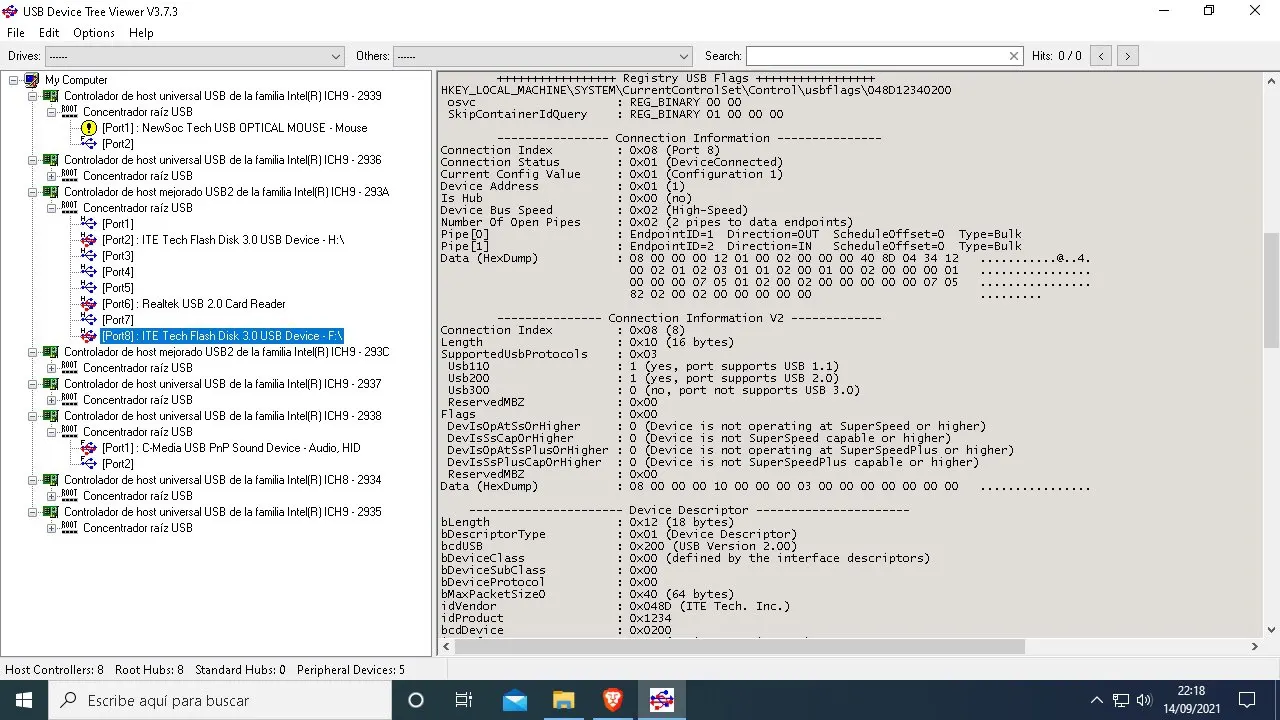Open the Edit menu

pos(49,33)
